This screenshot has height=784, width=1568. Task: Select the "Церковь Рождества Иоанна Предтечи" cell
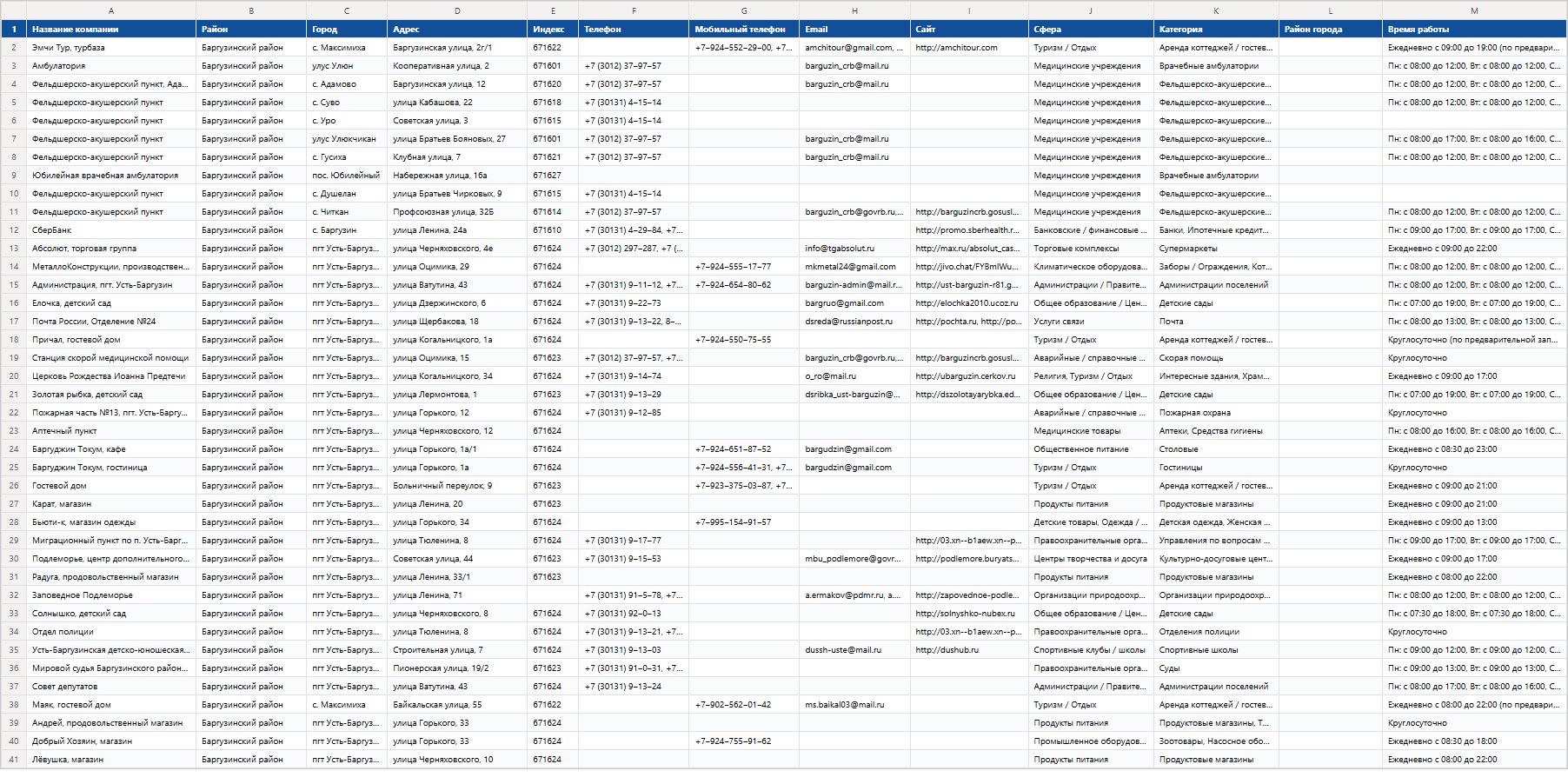tap(111, 376)
